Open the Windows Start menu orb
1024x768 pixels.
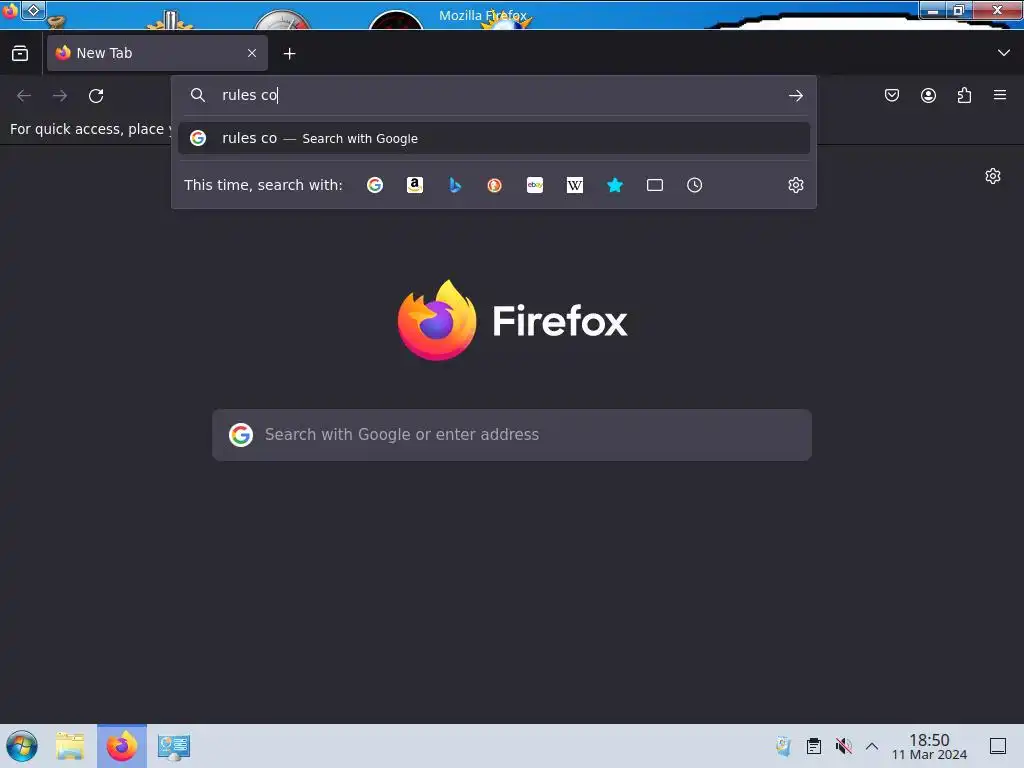coord(22,746)
